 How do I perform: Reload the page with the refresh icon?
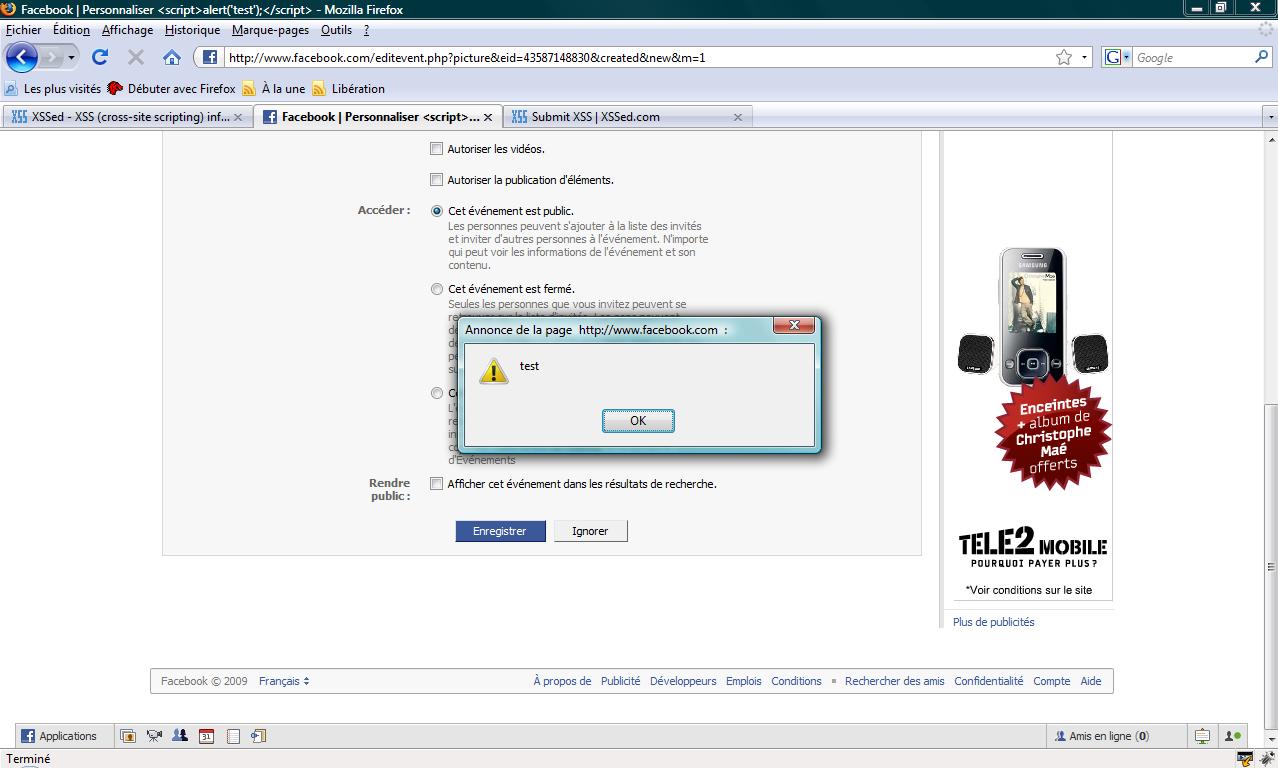[100, 57]
